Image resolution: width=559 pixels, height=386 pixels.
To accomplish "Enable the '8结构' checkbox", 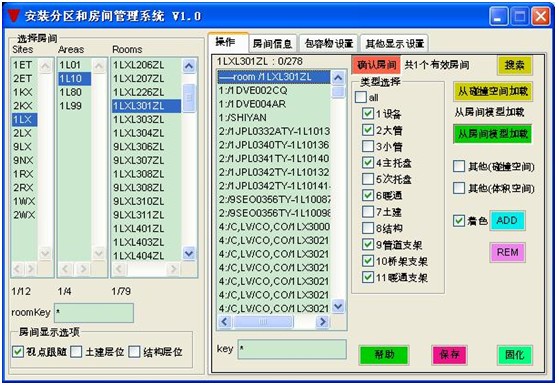I will click(x=368, y=228).
